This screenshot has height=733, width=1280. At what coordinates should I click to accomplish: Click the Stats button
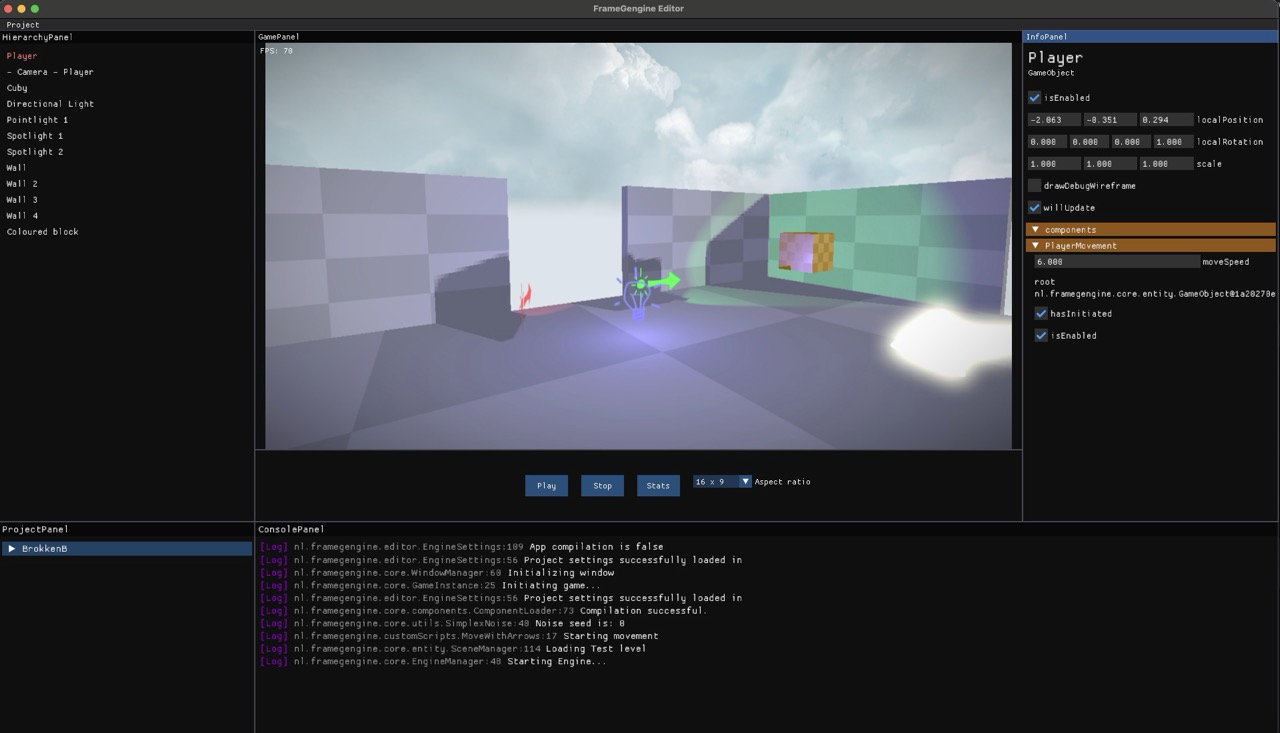(658, 486)
